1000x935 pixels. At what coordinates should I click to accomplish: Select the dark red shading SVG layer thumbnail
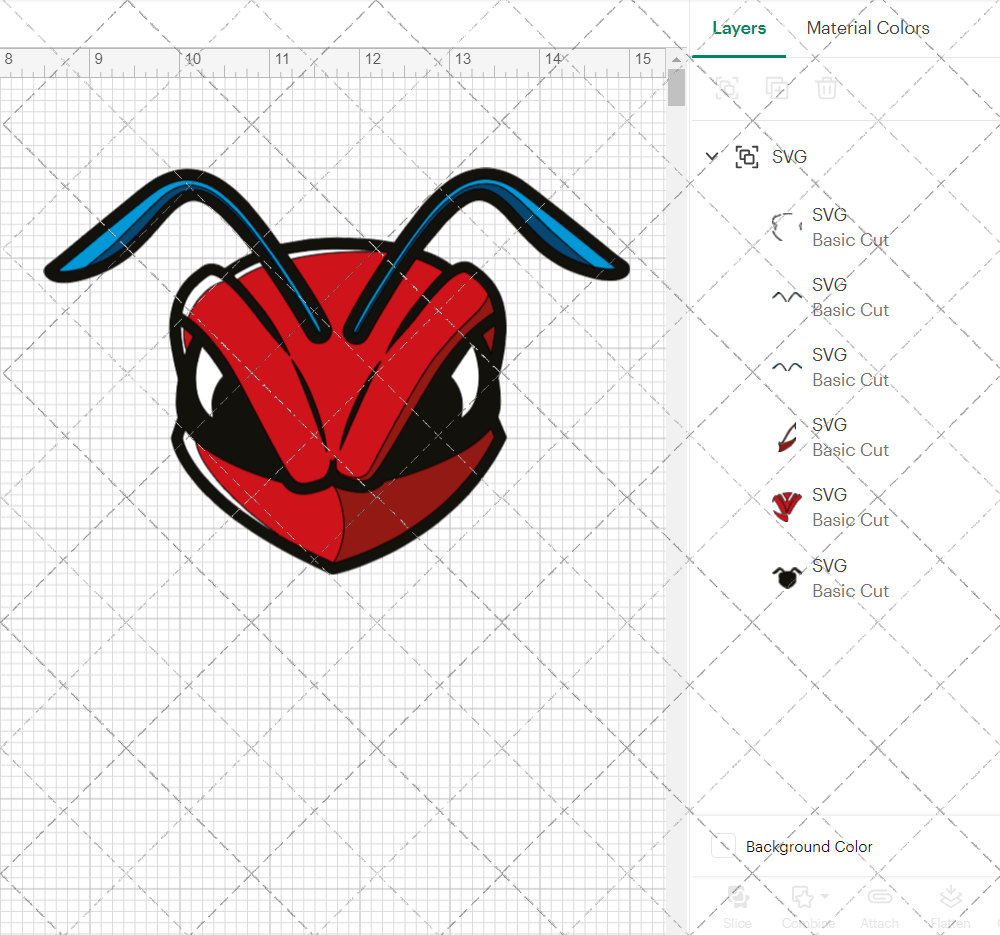787,438
